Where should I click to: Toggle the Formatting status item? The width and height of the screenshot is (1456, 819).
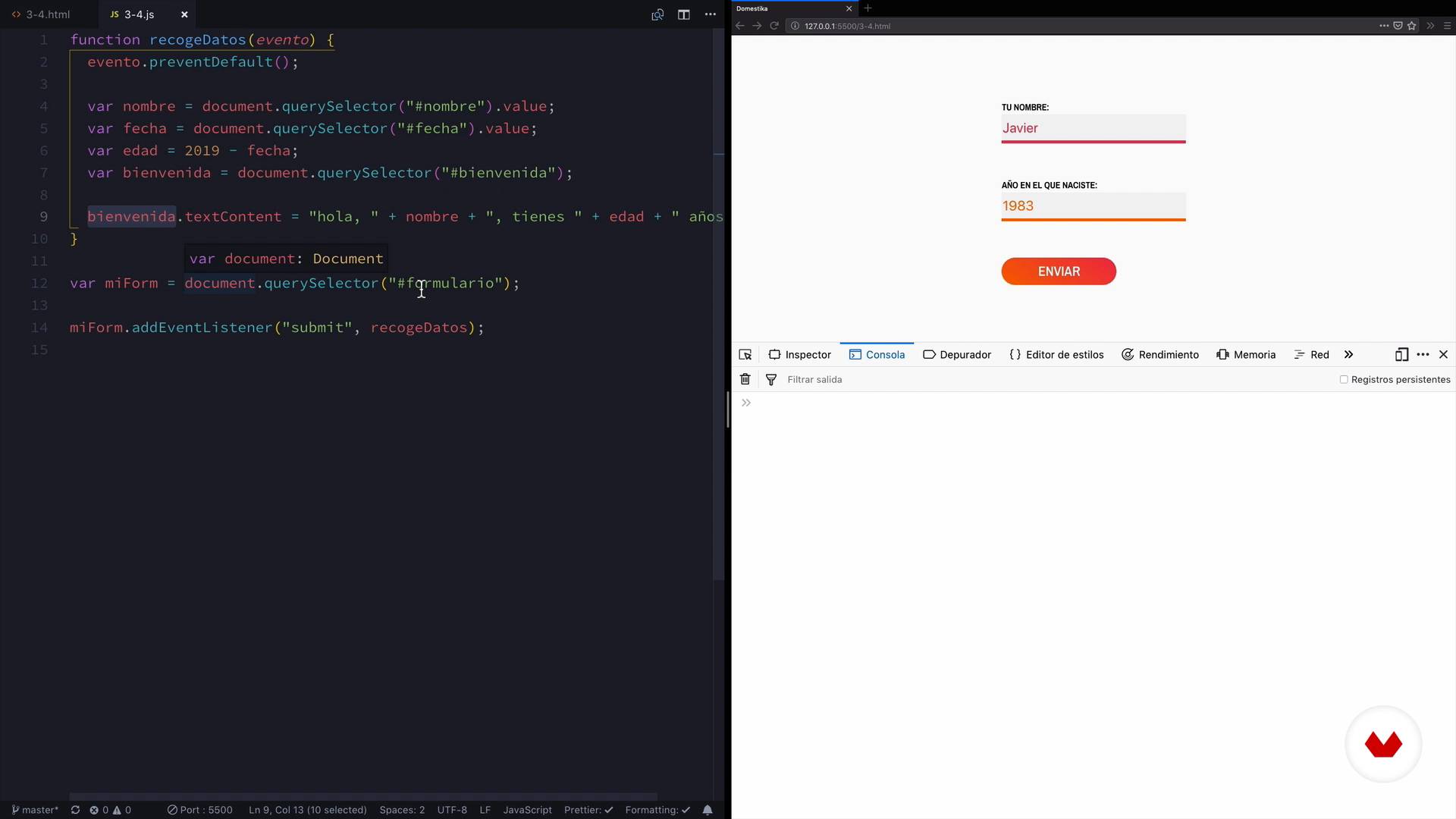click(x=657, y=810)
